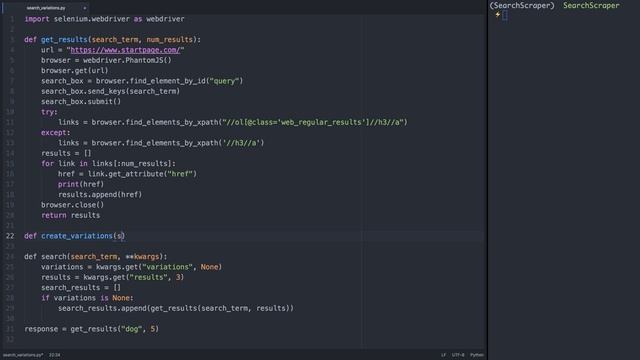
Task: Click the "dog" string on line 31
Action: click(x=131, y=329)
